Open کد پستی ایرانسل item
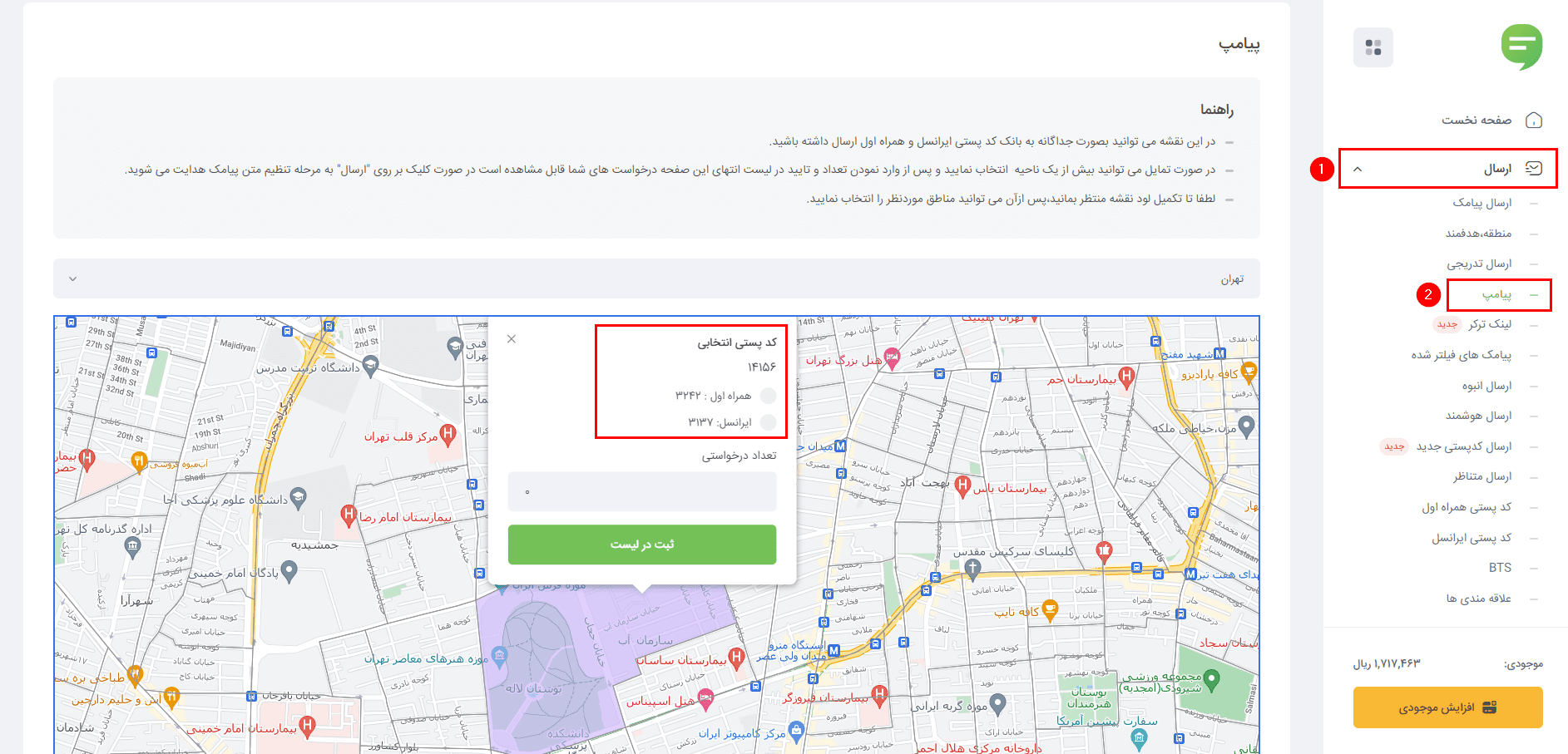 coord(1472,538)
